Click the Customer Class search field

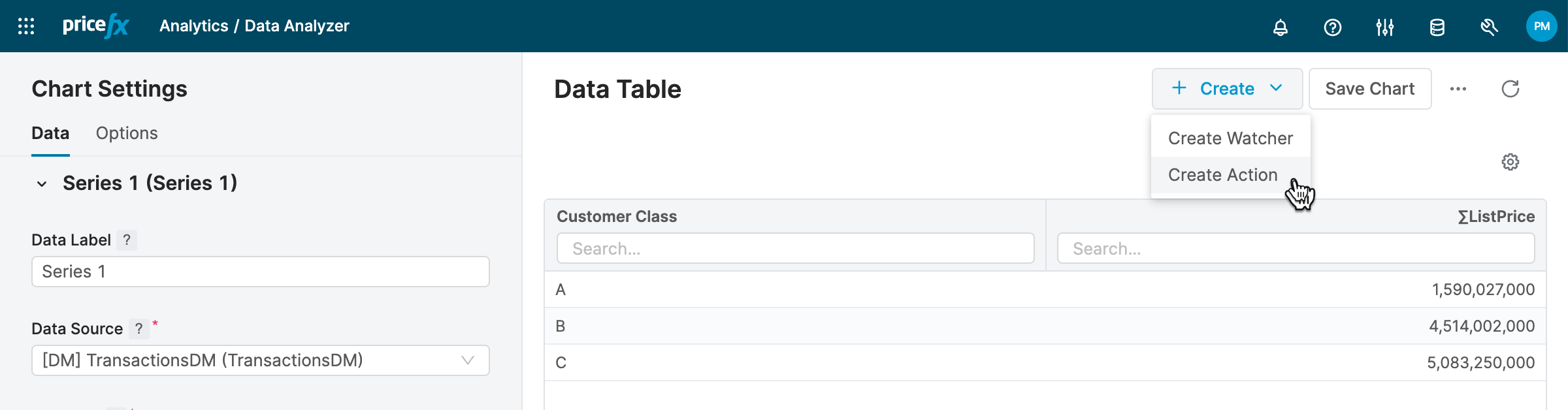[x=794, y=249]
